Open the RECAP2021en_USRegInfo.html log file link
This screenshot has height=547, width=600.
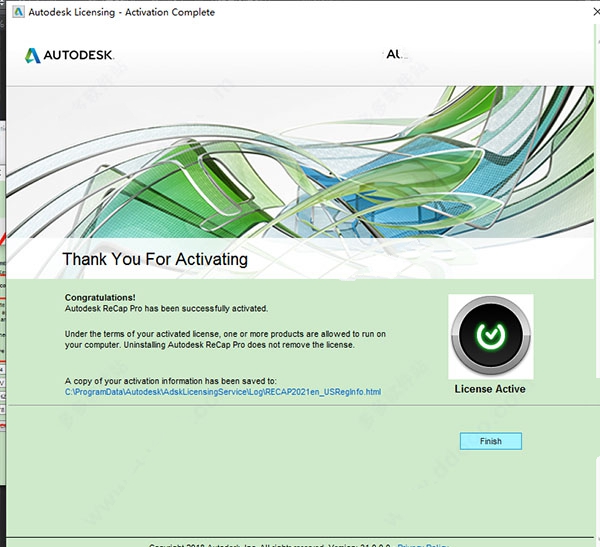click(x=223, y=392)
